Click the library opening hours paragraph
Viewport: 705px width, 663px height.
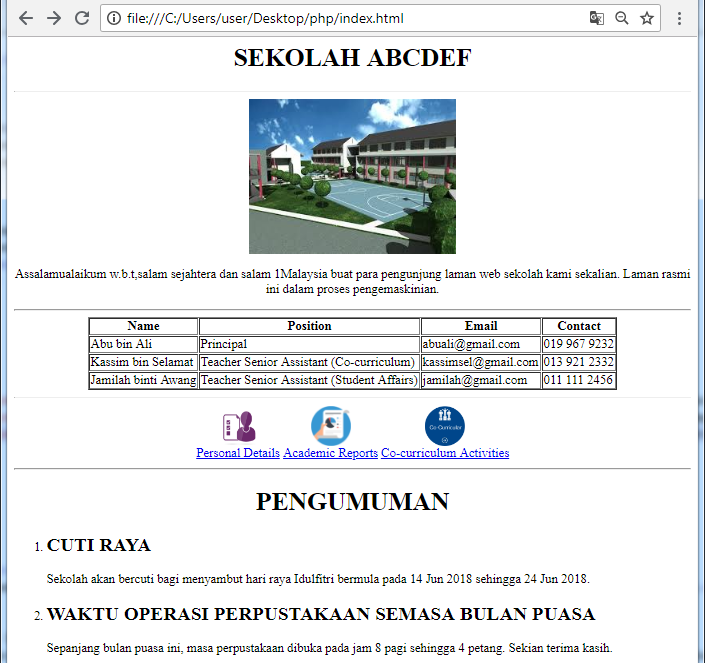pyautogui.click(x=330, y=648)
